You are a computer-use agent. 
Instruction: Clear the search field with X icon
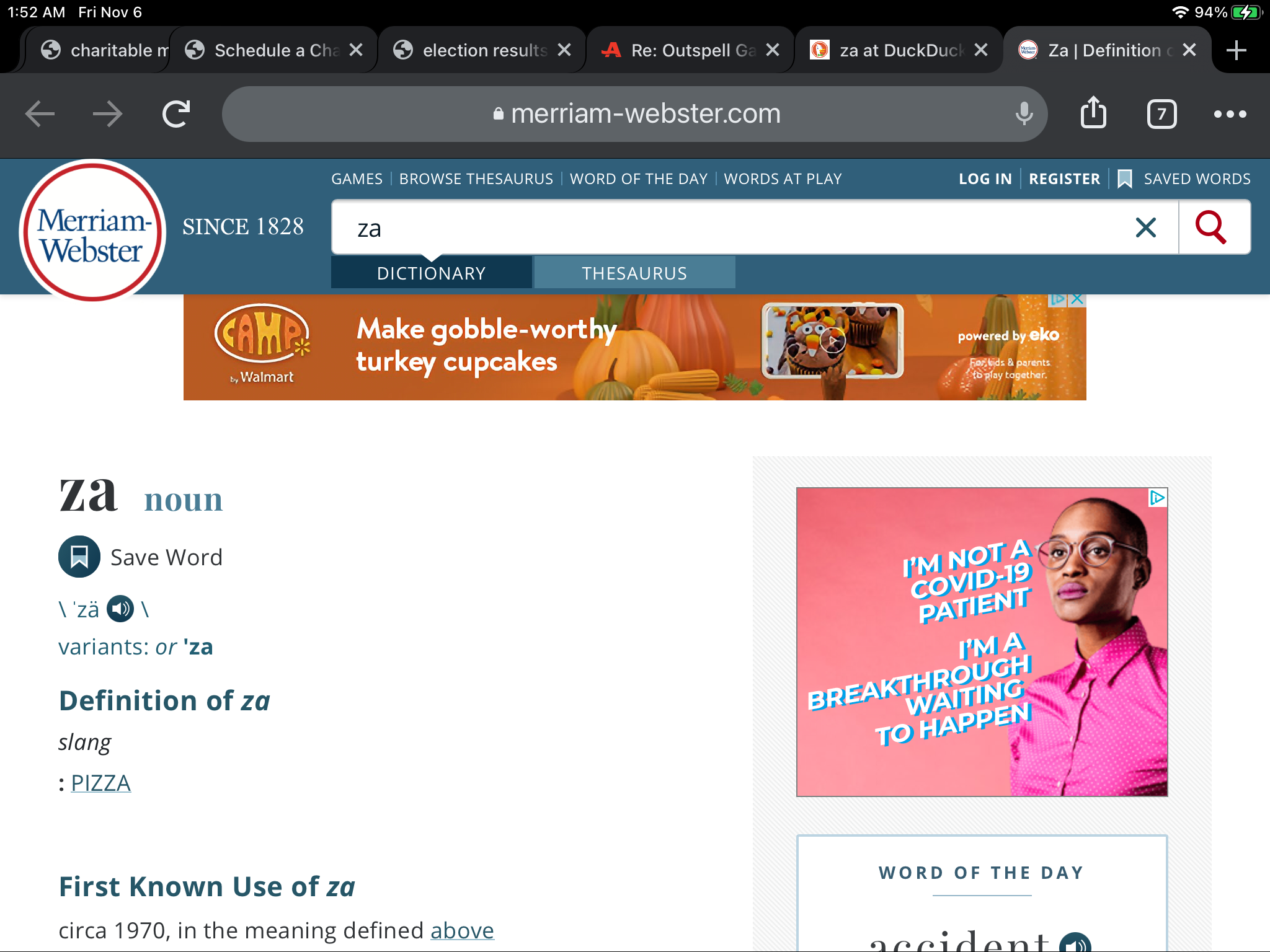click(x=1145, y=227)
